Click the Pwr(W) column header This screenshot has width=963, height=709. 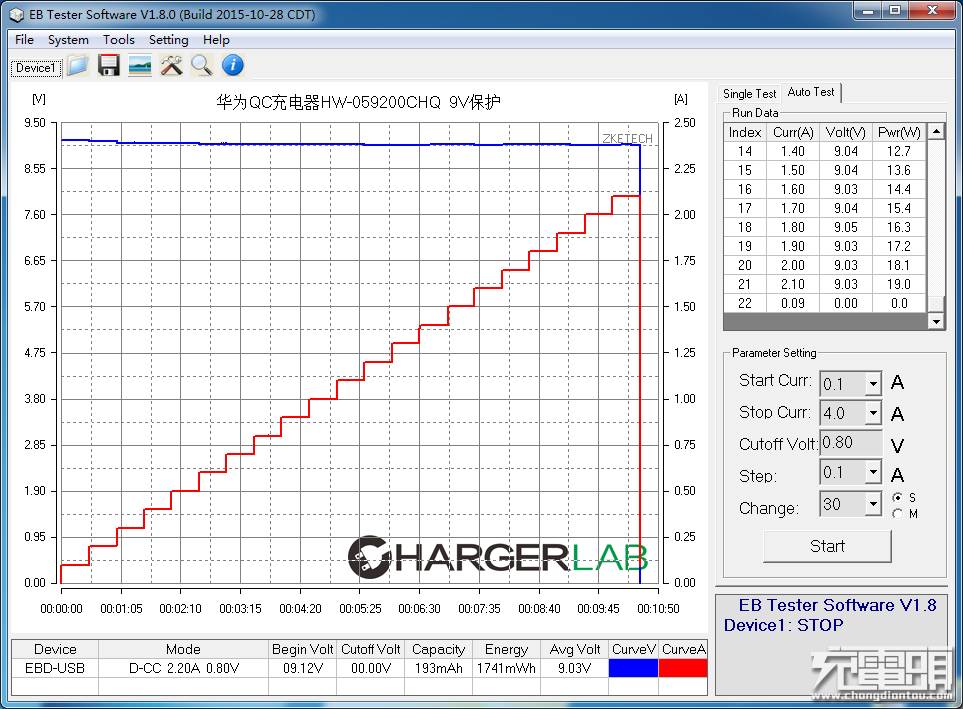pyautogui.click(x=899, y=133)
